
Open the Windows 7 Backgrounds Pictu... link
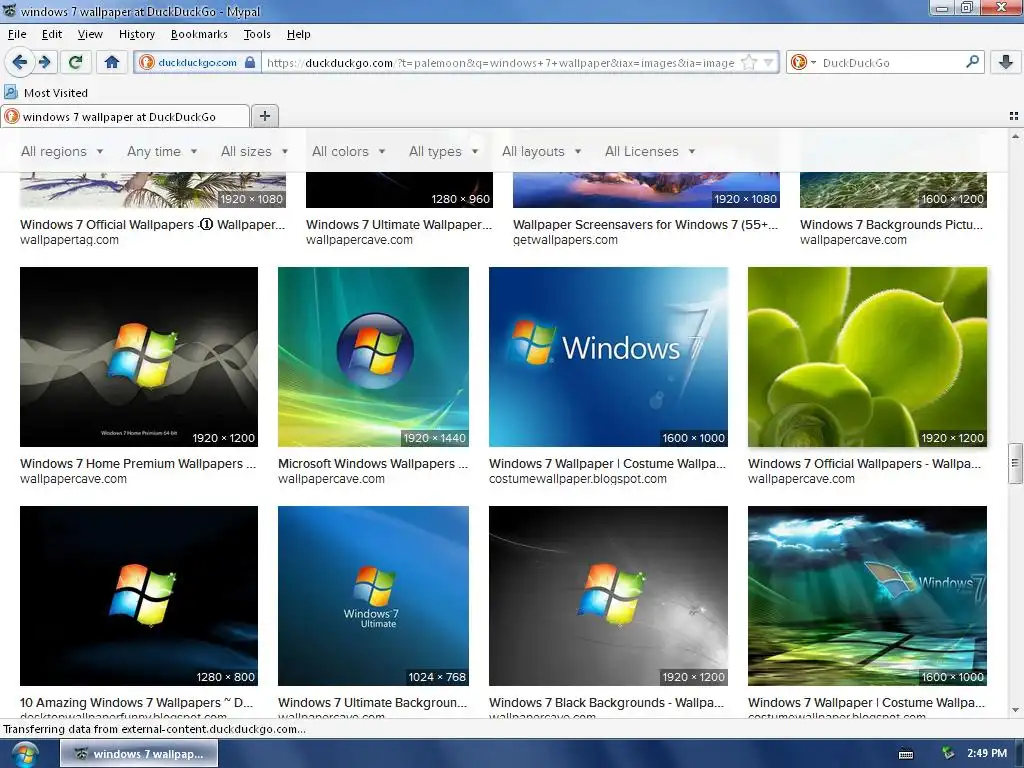tap(891, 225)
